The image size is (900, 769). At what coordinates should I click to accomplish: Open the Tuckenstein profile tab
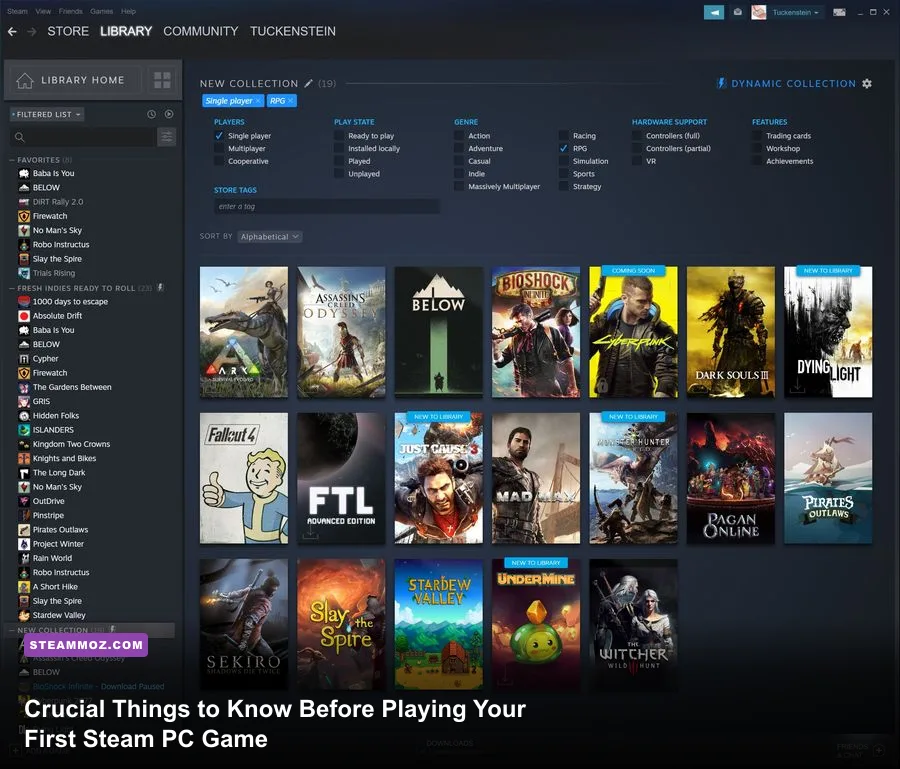(x=293, y=32)
